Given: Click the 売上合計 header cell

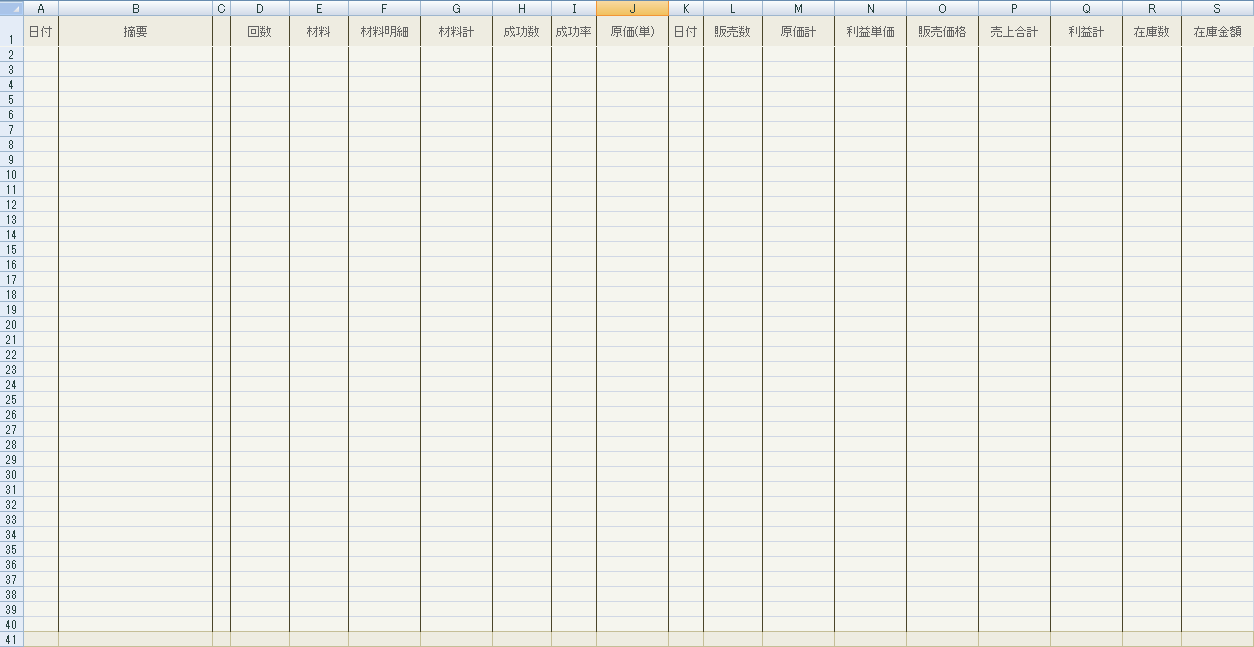Looking at the screenshot, I should click(1014, 31).
